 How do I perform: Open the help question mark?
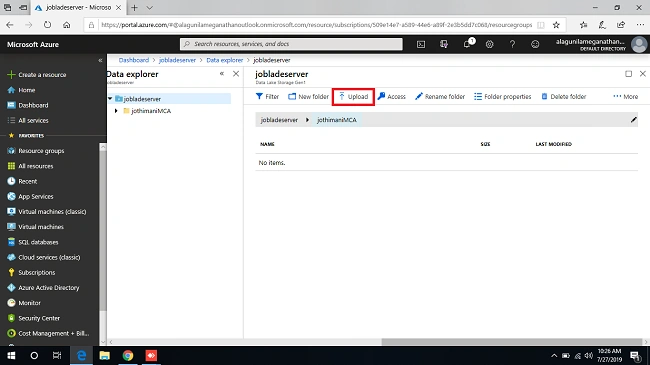(512, 44)
